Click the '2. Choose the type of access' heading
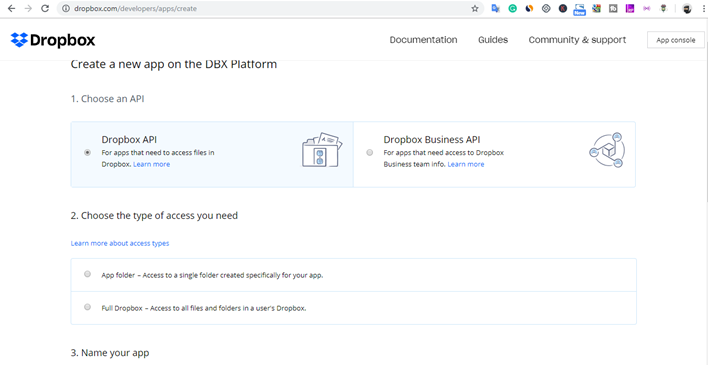 [x=154, y=215]
